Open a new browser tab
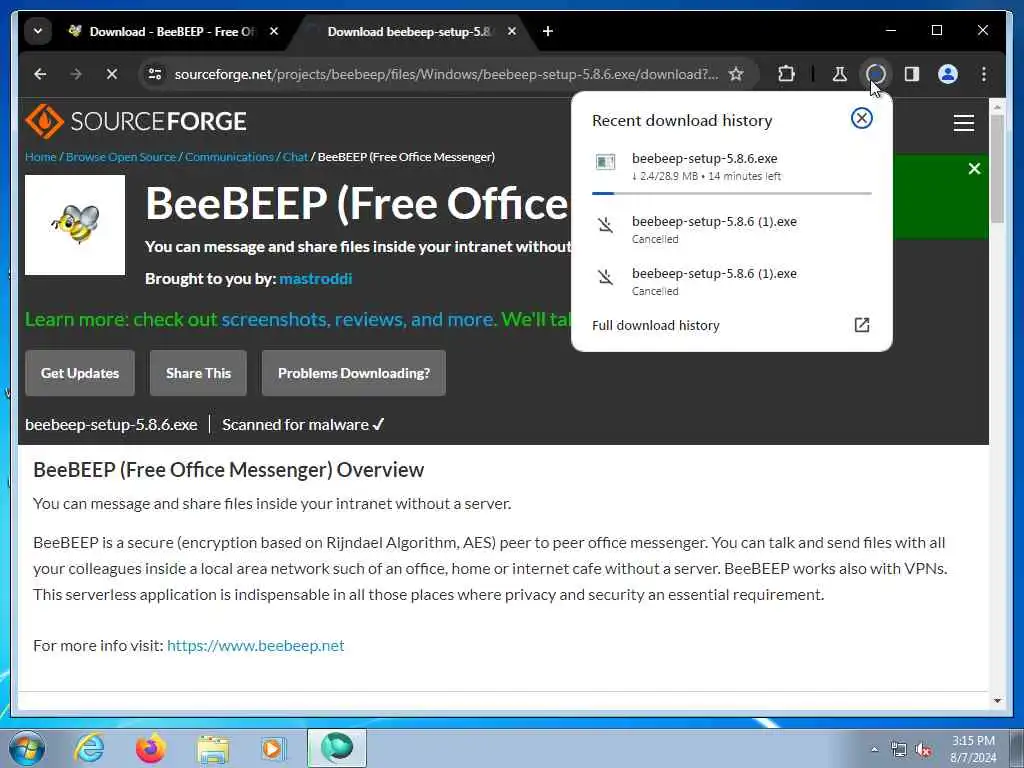Image resolution: width=1024 pixels, height=768 pixels. click(x=548, y=31)
